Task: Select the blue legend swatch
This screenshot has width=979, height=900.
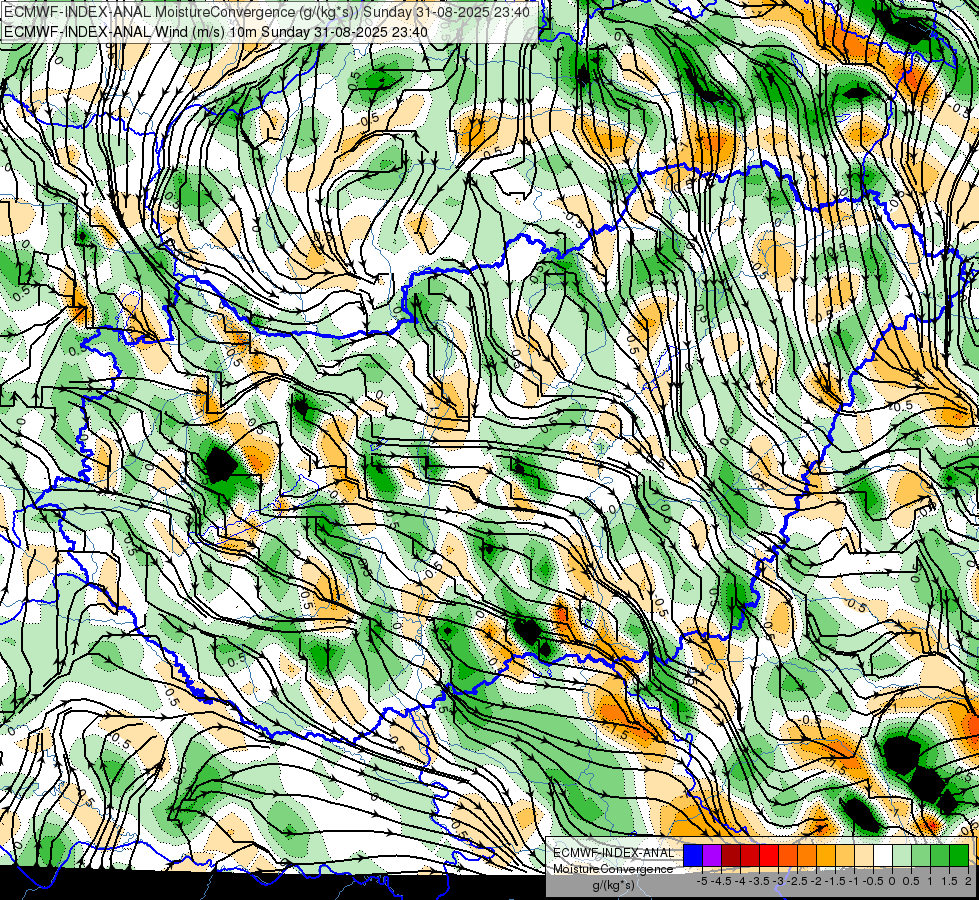Action: pos(693,855)
